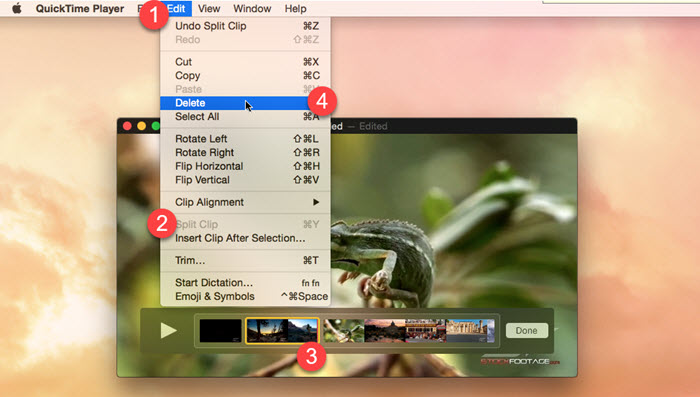Select Rotate Right
This screenshot has height=397, width=700.
pos(246,153)
